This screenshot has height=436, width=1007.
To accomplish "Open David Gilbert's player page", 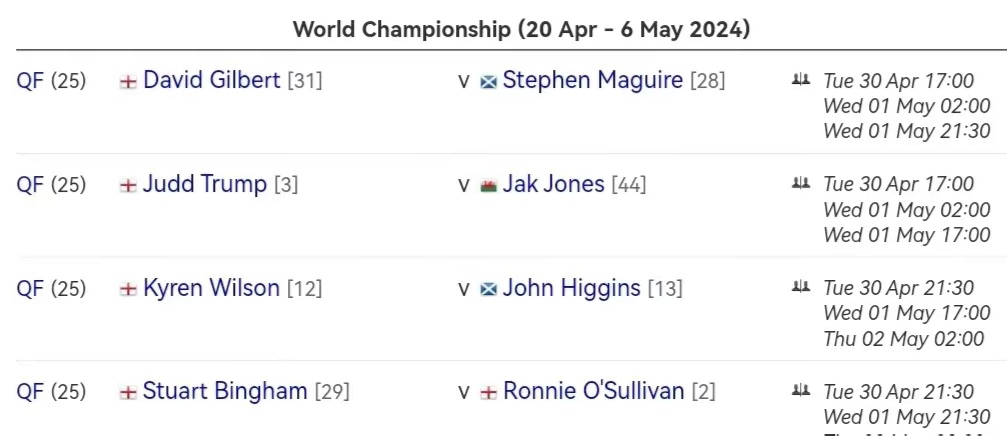I will [211, 81].
